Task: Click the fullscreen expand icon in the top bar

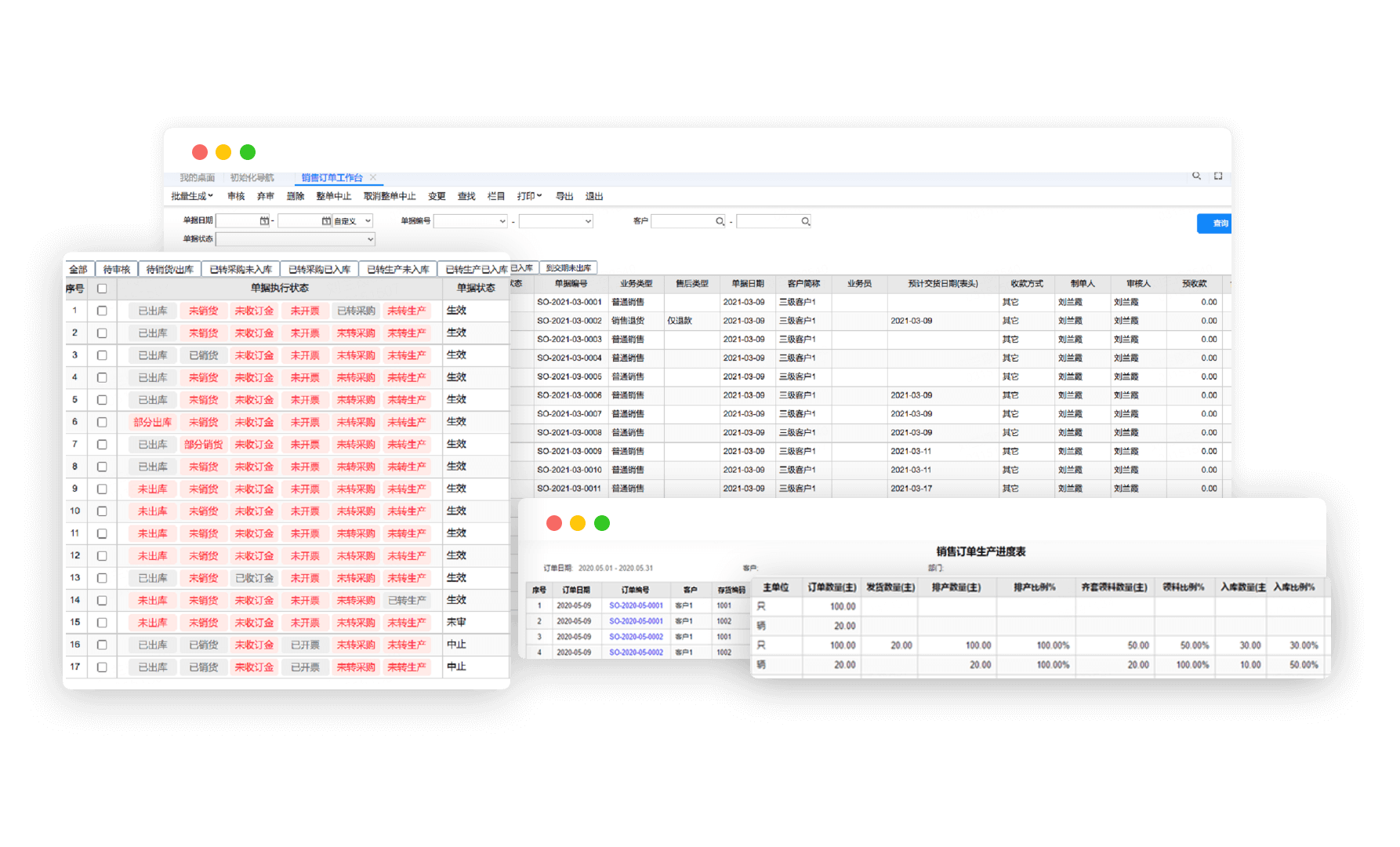Action: 1218,176
